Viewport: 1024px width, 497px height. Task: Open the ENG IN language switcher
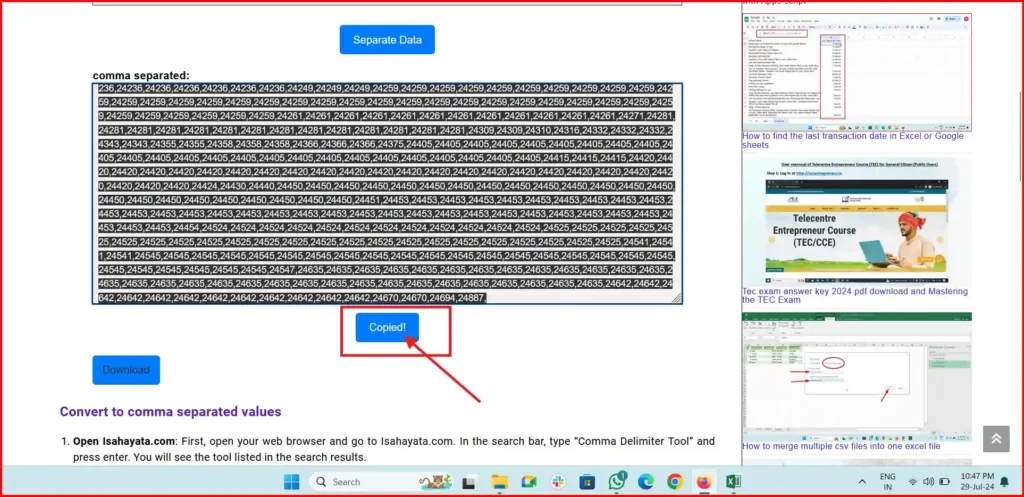887,482
